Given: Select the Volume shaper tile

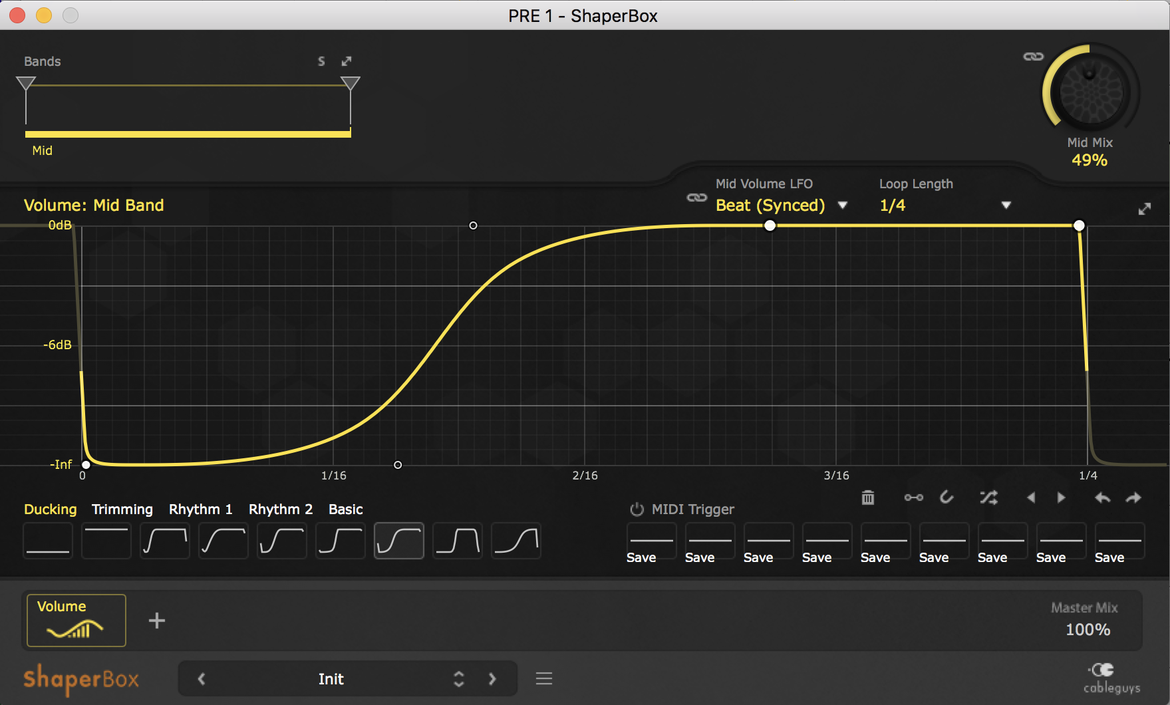Looking at the screenshot, I should (x=76, y=620).
